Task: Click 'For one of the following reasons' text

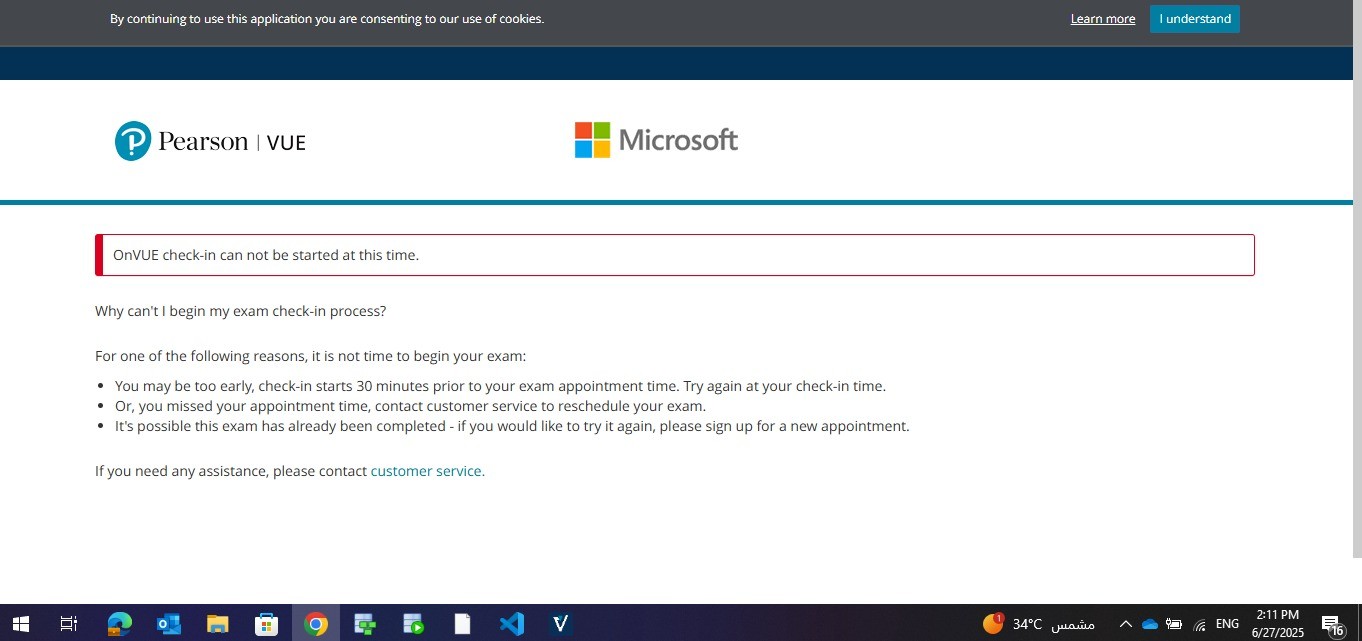Action: (310, 356)
